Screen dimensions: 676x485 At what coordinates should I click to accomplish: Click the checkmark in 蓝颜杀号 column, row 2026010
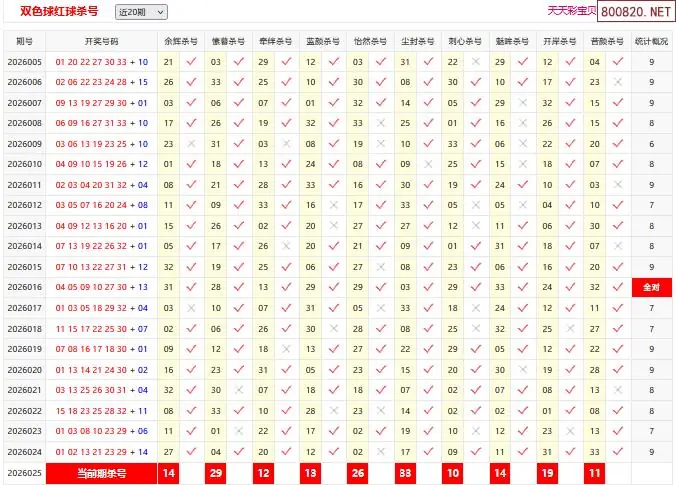point(333,164)
